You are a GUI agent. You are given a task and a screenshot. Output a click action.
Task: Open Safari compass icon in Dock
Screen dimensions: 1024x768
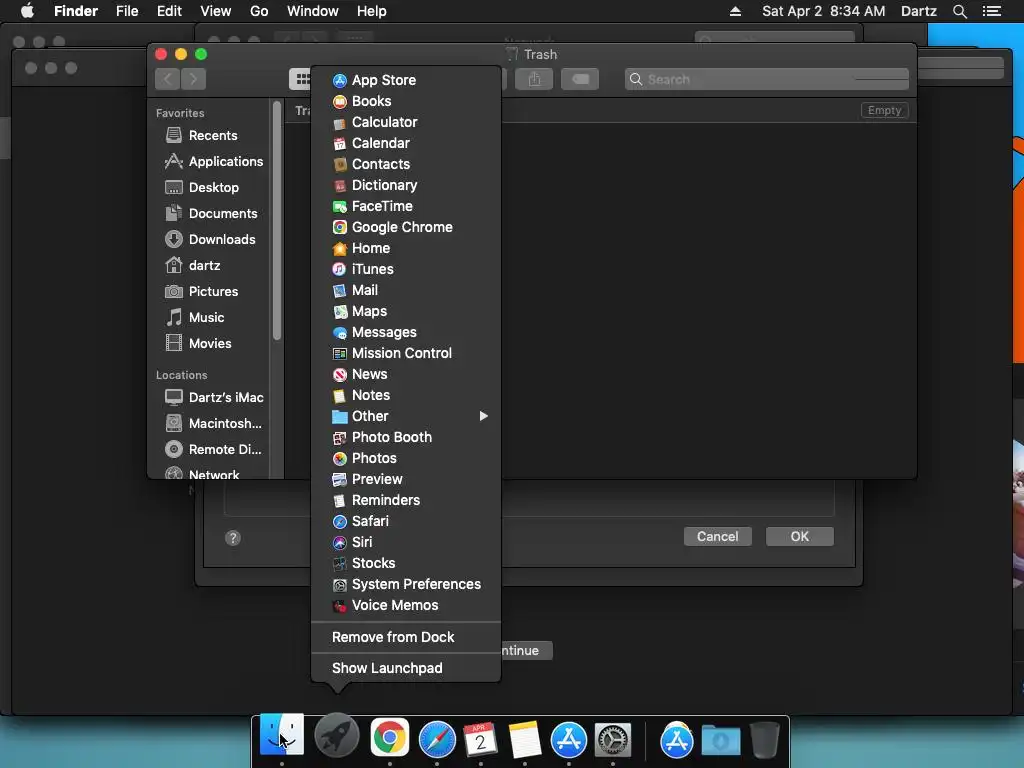point(437,739)
